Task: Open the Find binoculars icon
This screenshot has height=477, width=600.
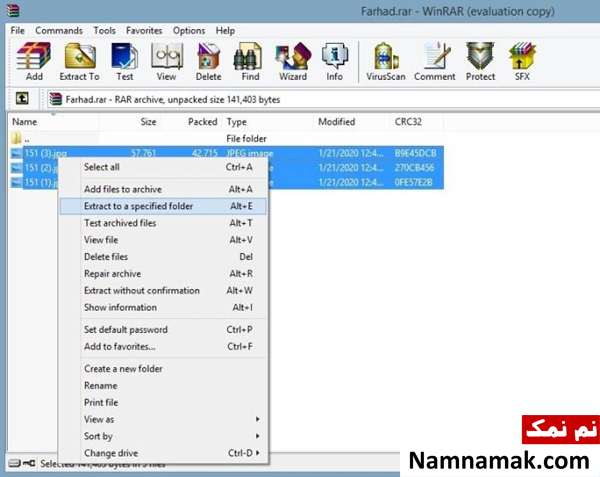Action: pyautogui.click(x=250, y=61)
